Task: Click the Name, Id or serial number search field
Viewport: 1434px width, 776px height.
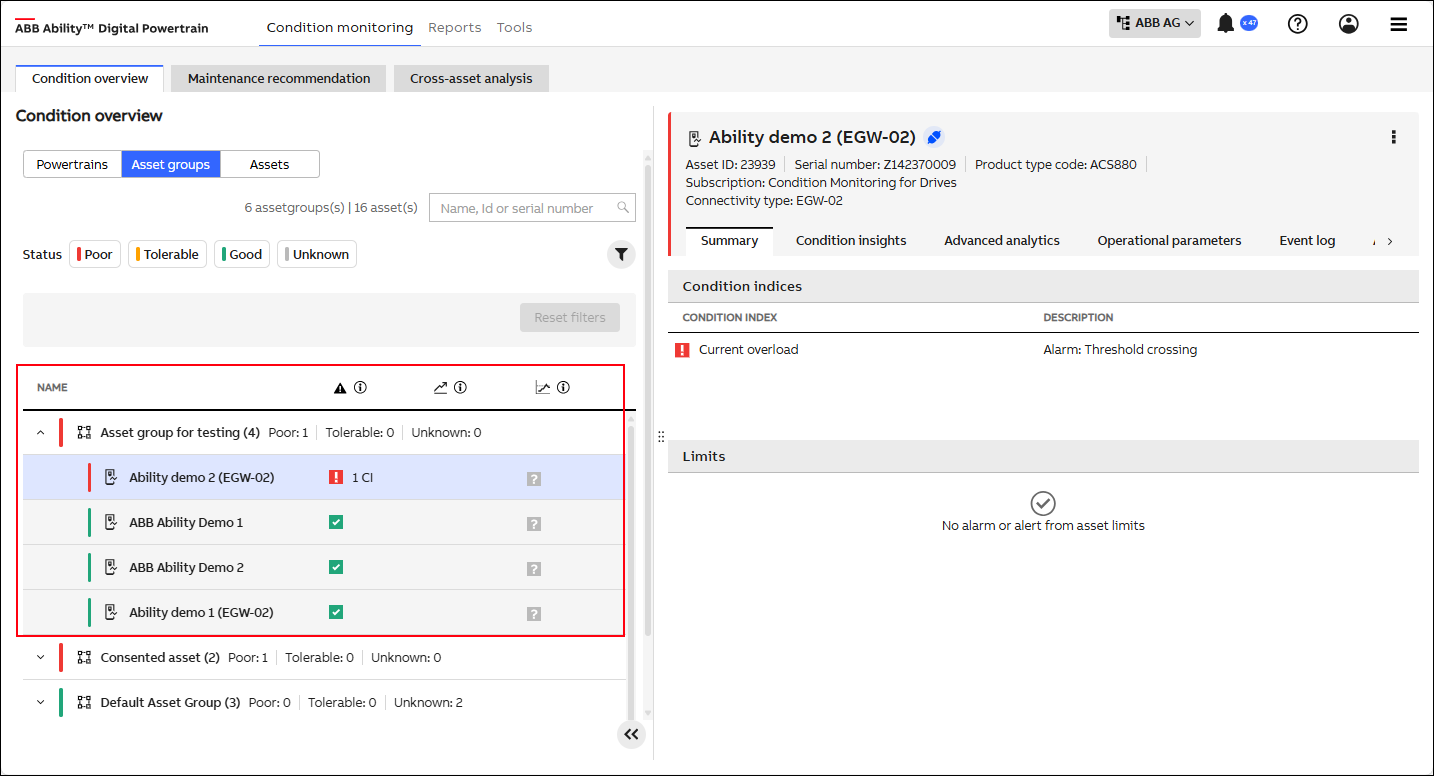Action: (525, 208)
